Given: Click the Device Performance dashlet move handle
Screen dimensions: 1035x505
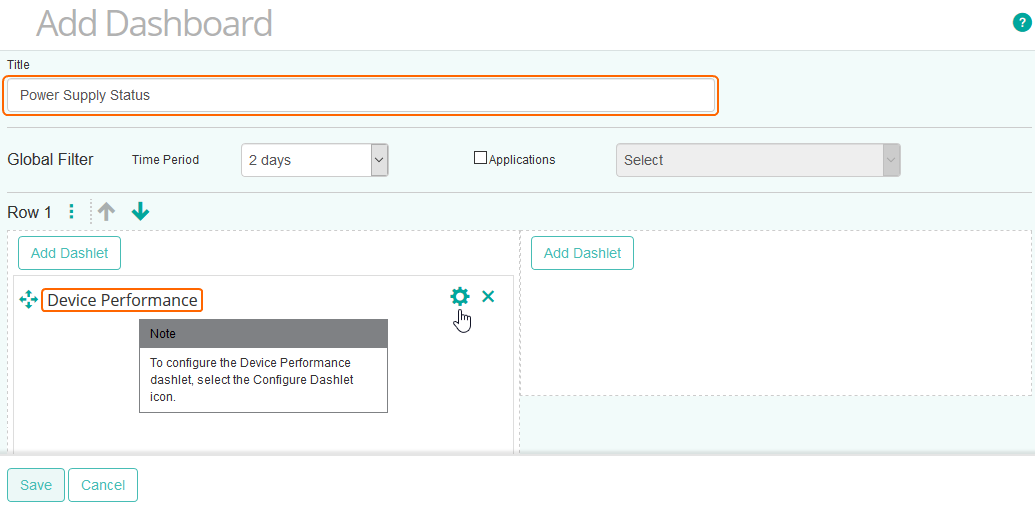Looking at the screenshot, I should pyautogui.click(x=28, y=299).
